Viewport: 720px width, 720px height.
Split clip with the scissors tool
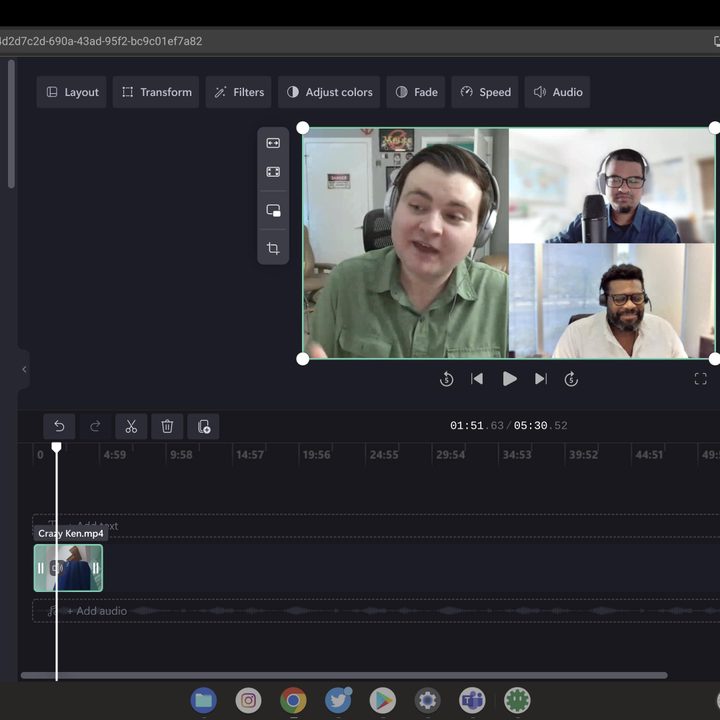131,427
